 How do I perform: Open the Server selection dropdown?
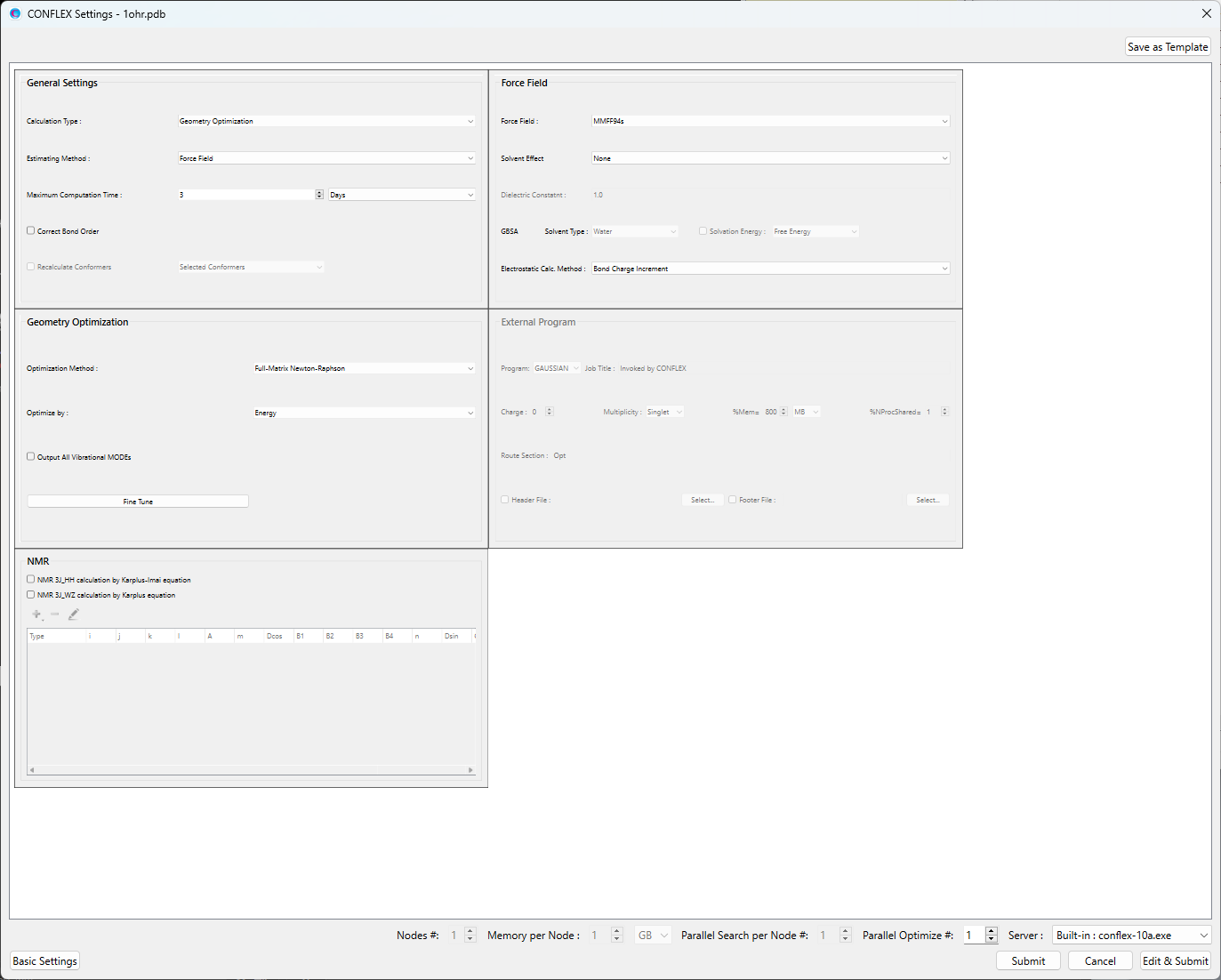1202,935
